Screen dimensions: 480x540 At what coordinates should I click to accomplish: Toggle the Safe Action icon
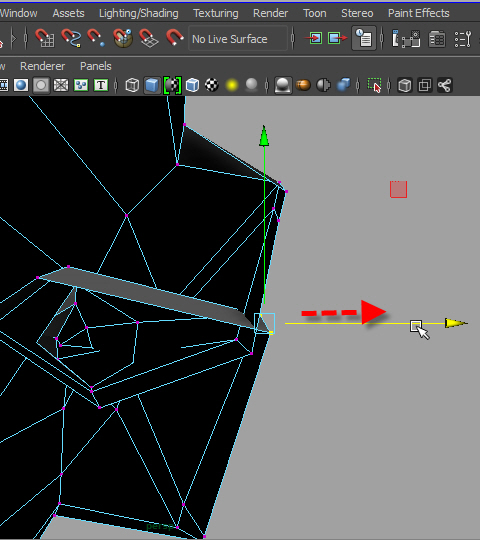[81, 85]
